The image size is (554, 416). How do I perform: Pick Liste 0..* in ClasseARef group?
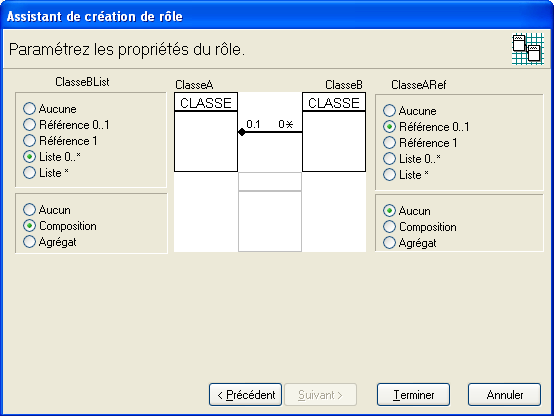(x=412, y=159)
